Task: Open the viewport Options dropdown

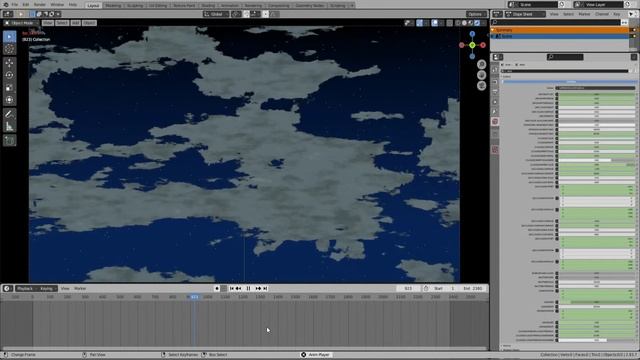Action: coord(476,14)
